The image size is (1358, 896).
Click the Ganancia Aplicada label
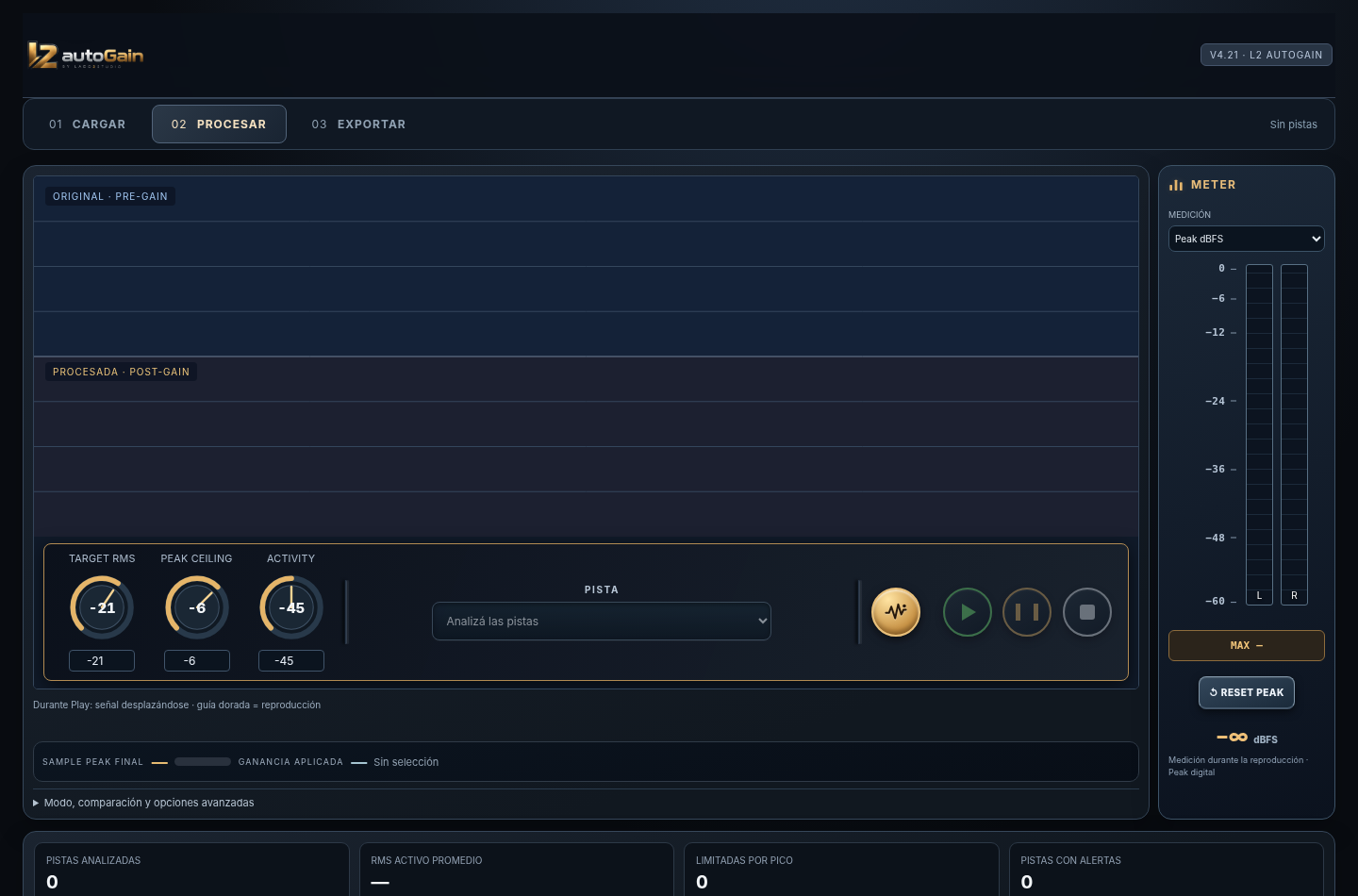290,762
